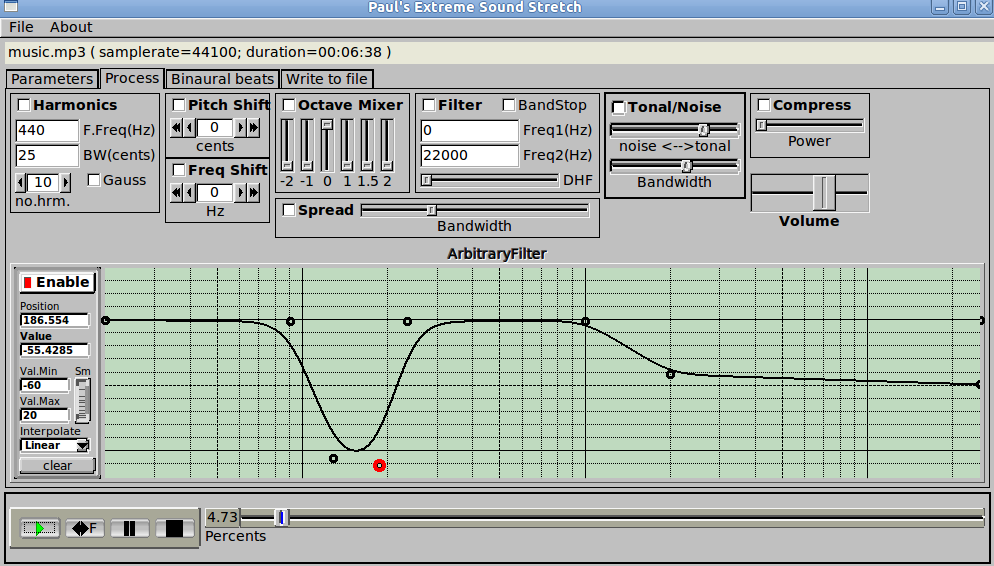Click Pitch Shift fast-decrease double arrow
The height and width of the screenshot is (566, 994).
tap(177, 127)
